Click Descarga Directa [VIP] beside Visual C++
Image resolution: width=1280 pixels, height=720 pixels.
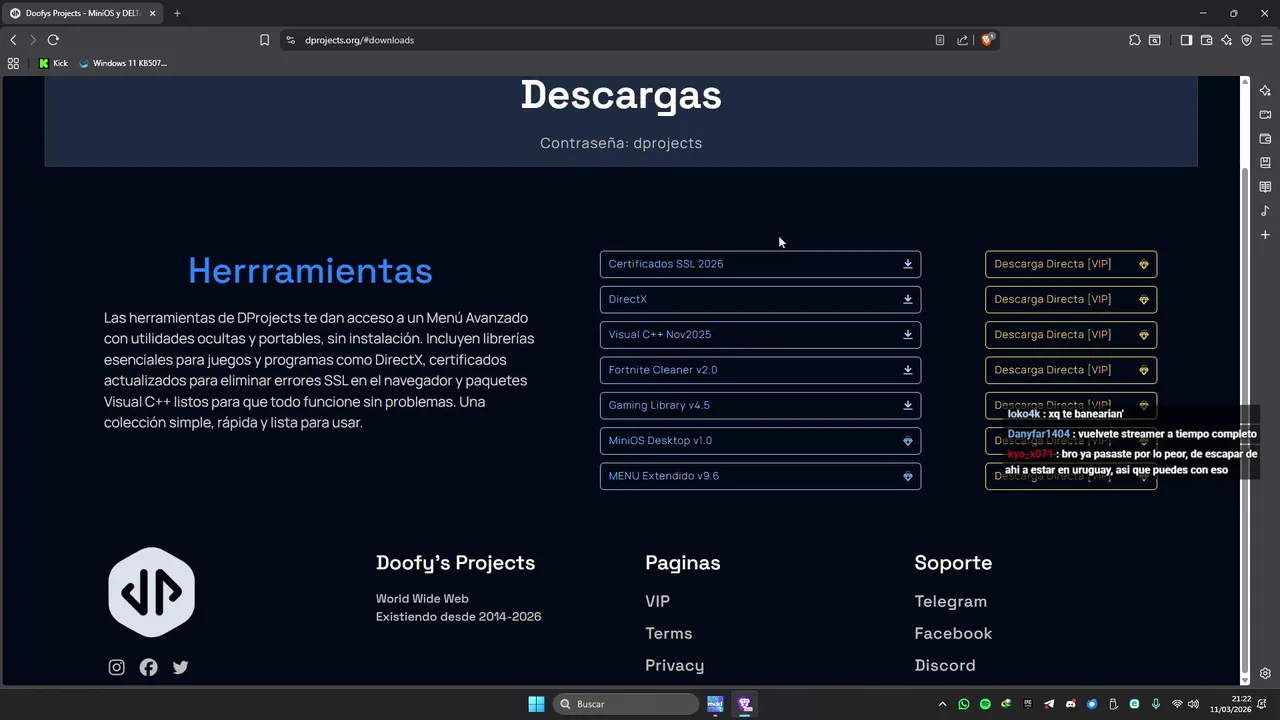pos(1071,335)
